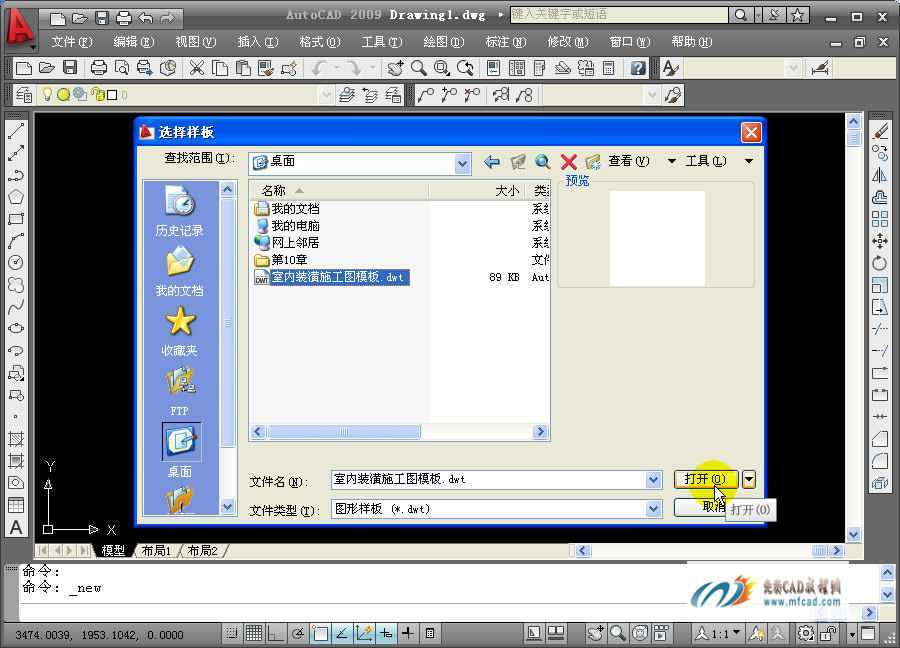Click the Cancel button in dialog
Viewport: 900px width, 648px height.
click(701, 507)
